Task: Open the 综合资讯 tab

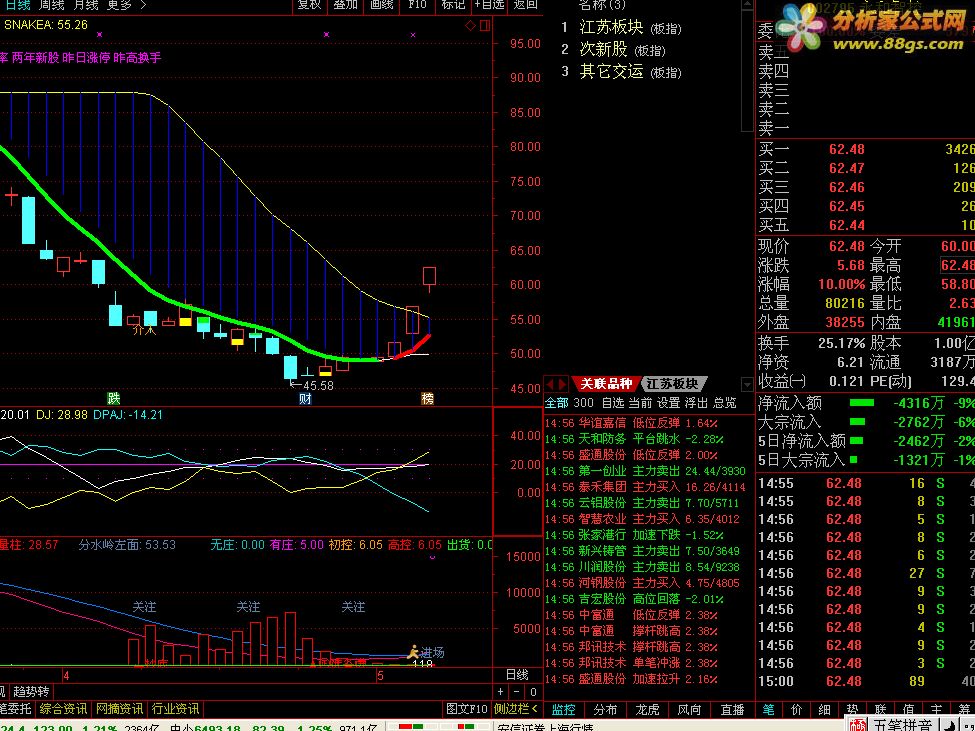Action: click(63, 709)
